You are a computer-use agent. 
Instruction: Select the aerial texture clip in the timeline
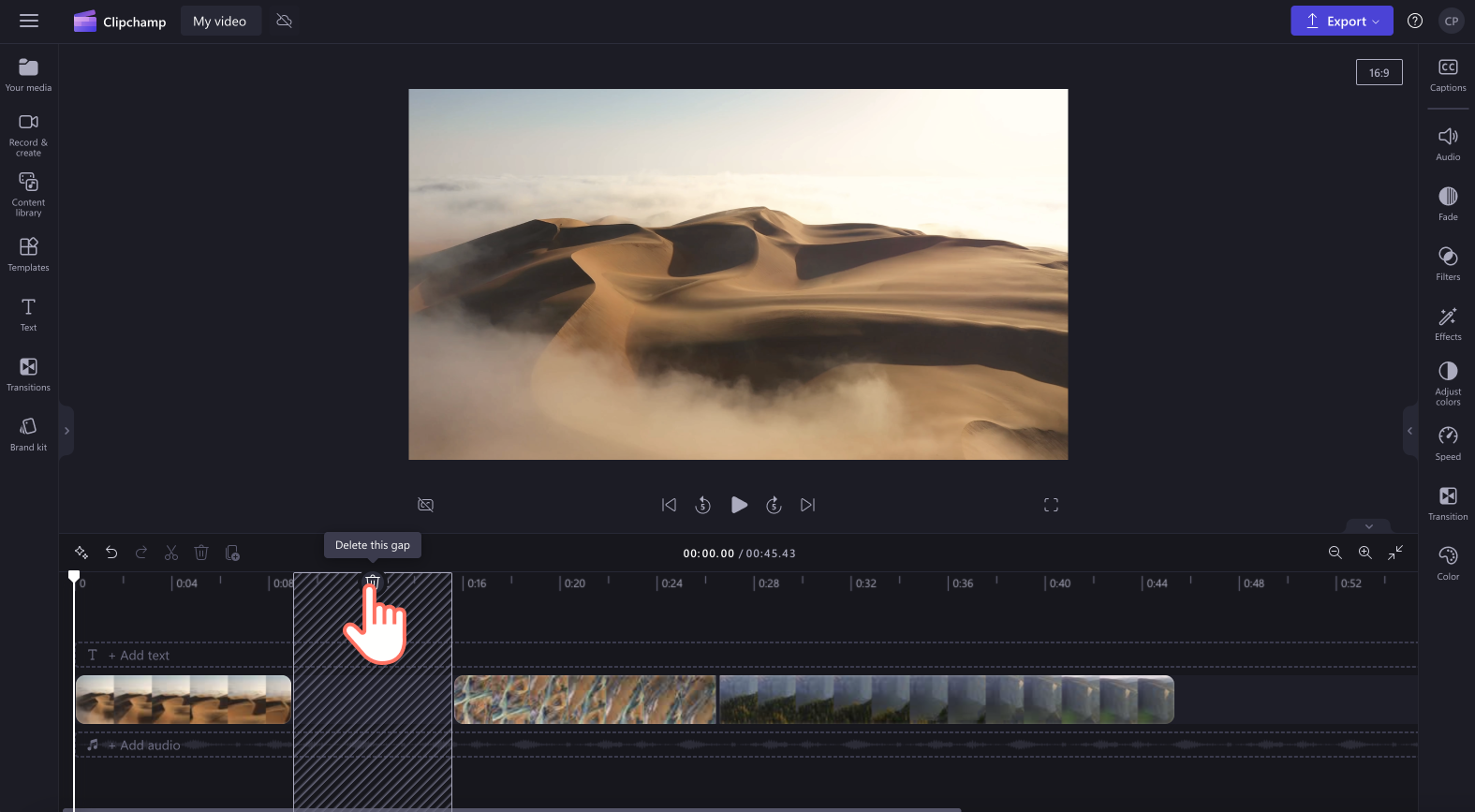pos(585,700)
